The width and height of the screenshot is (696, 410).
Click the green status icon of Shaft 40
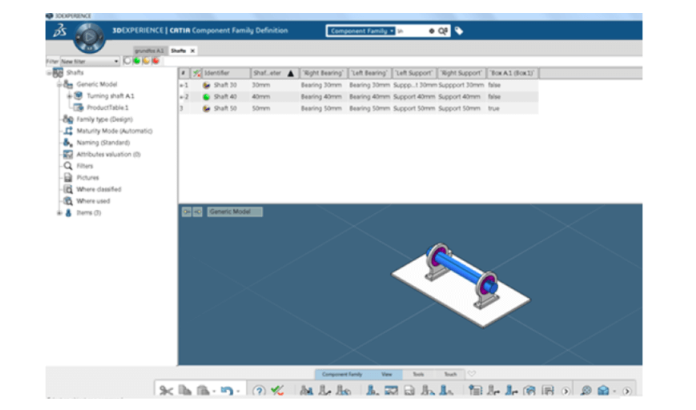coord(206,97)
